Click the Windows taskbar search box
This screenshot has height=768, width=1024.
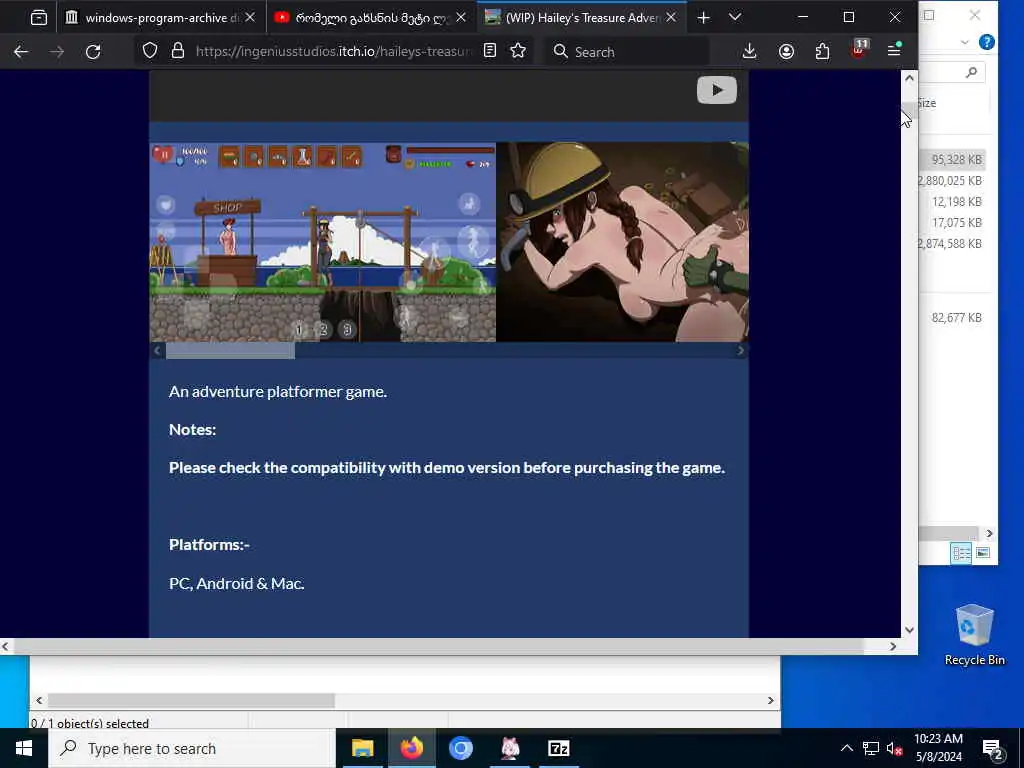(193, 748)
